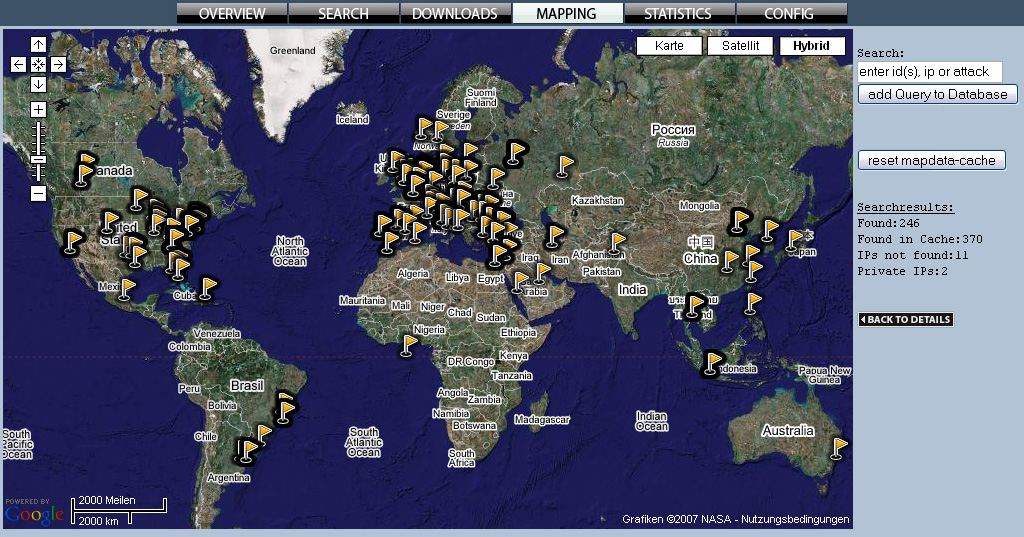
Task: Click the BACK TO DETAILS link
Action: coord(906,320)
